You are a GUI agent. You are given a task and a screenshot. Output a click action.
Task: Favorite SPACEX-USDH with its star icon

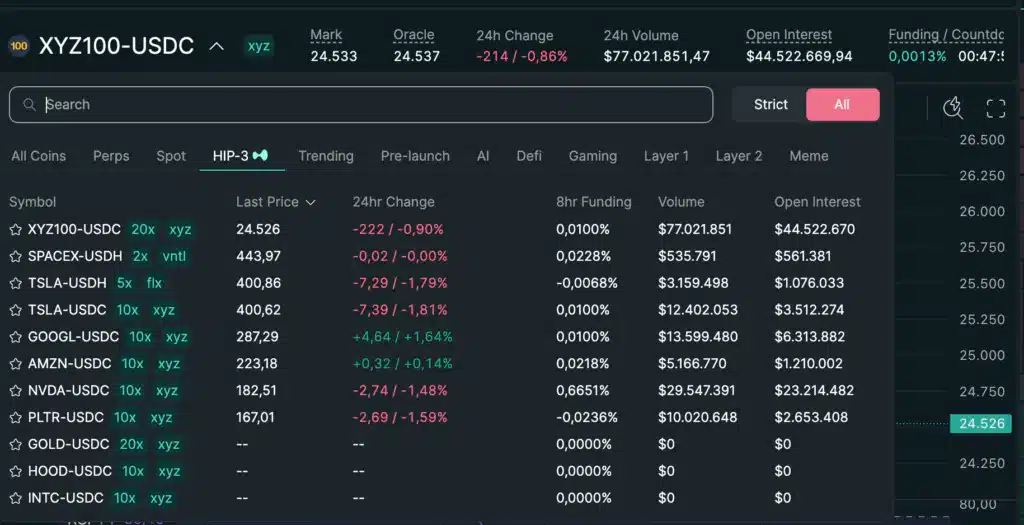click(15, 257)
